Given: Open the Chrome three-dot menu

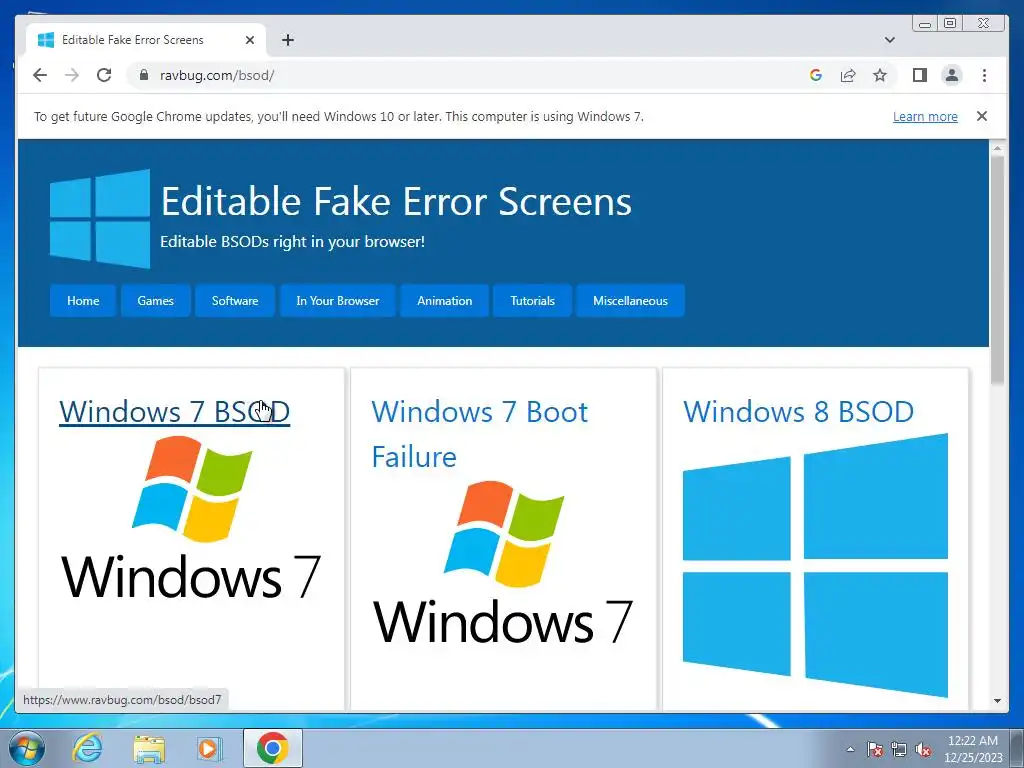Looking at the screenshot, I should pyautogui.click(x=984, y=75).
